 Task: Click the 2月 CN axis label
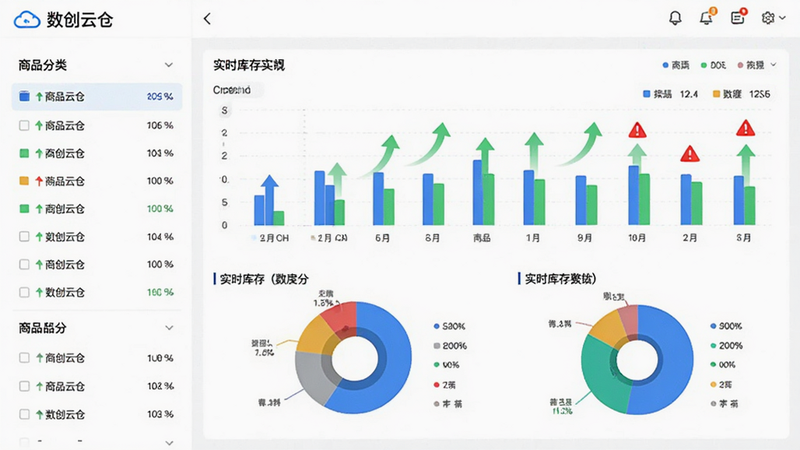pos(332,238)
